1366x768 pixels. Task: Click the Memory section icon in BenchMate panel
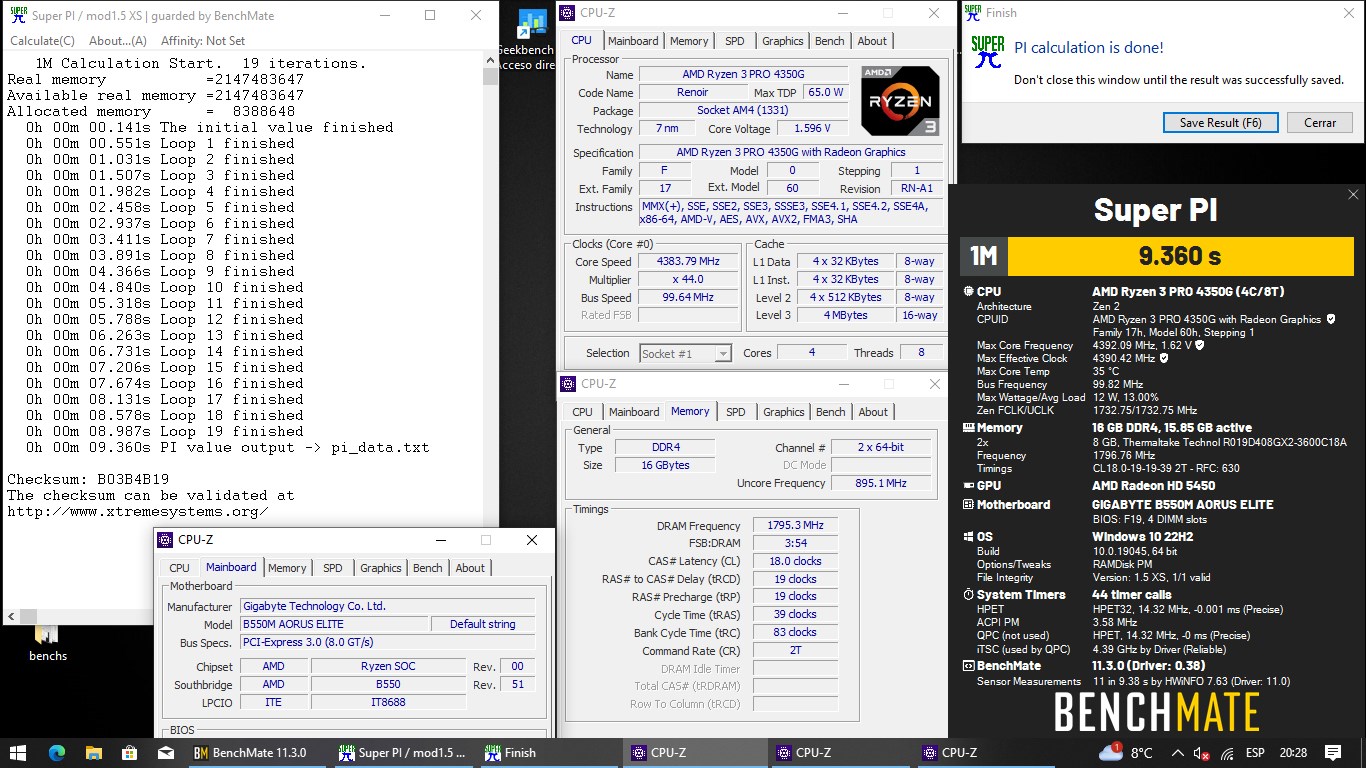(x=968, y=428)
